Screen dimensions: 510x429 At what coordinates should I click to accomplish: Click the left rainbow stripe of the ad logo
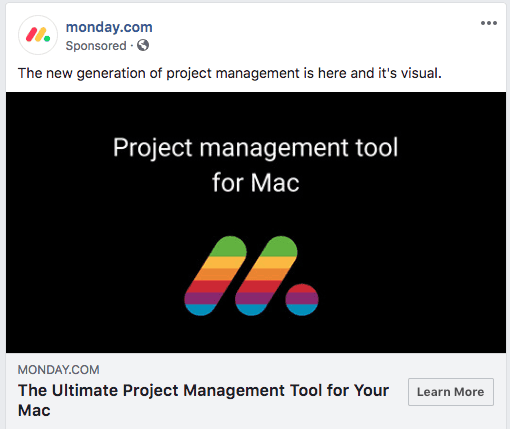(215, 276)
